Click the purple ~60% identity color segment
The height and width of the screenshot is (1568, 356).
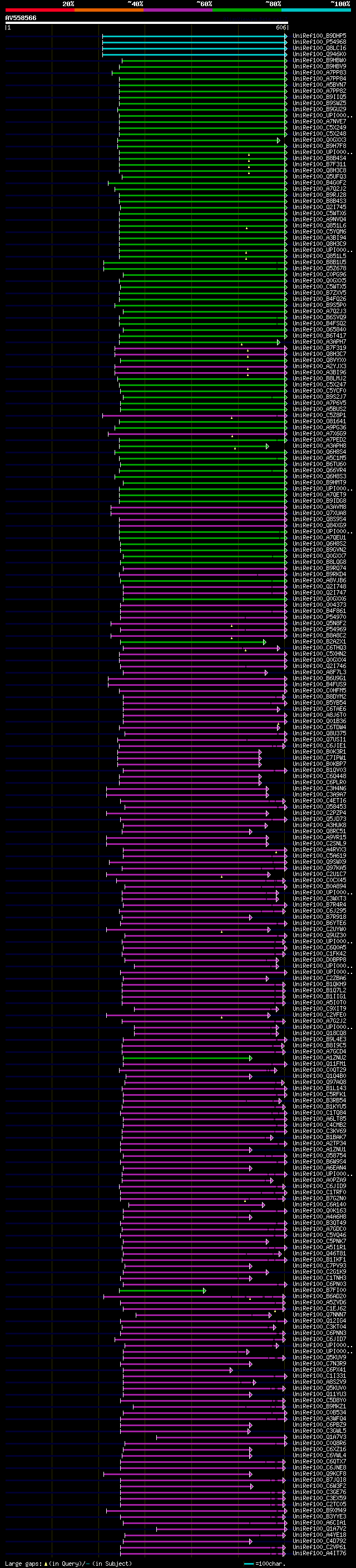click(x=177, y=10)
